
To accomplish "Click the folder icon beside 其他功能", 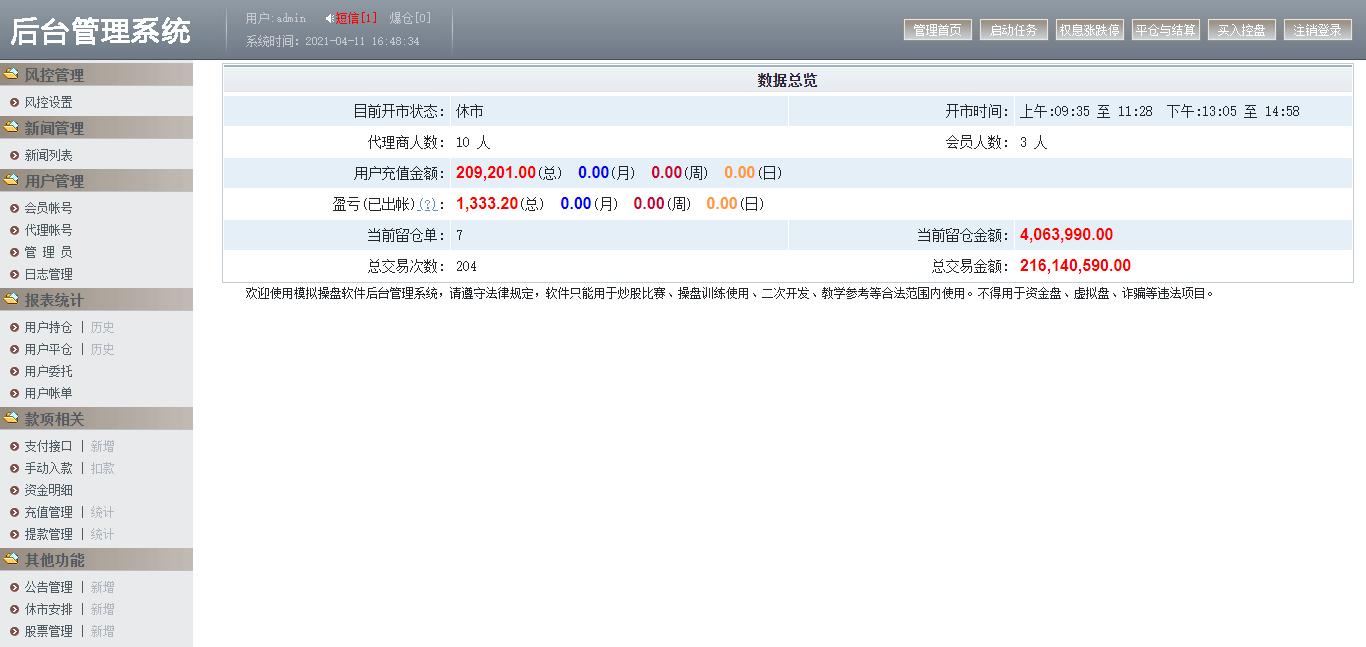I will coord(11,559).
